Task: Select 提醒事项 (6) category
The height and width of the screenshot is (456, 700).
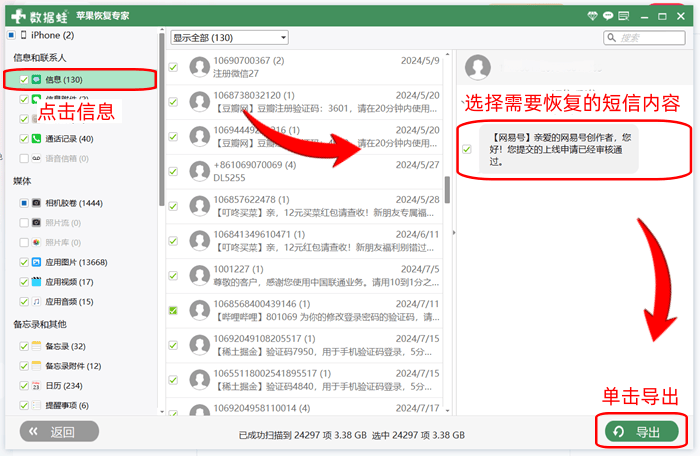Action: 66,405
